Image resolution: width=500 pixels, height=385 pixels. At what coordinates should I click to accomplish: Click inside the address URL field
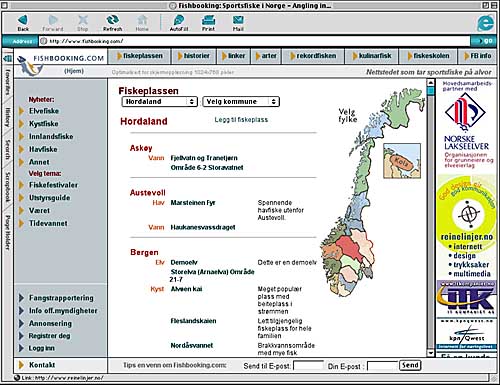(255, 41)
